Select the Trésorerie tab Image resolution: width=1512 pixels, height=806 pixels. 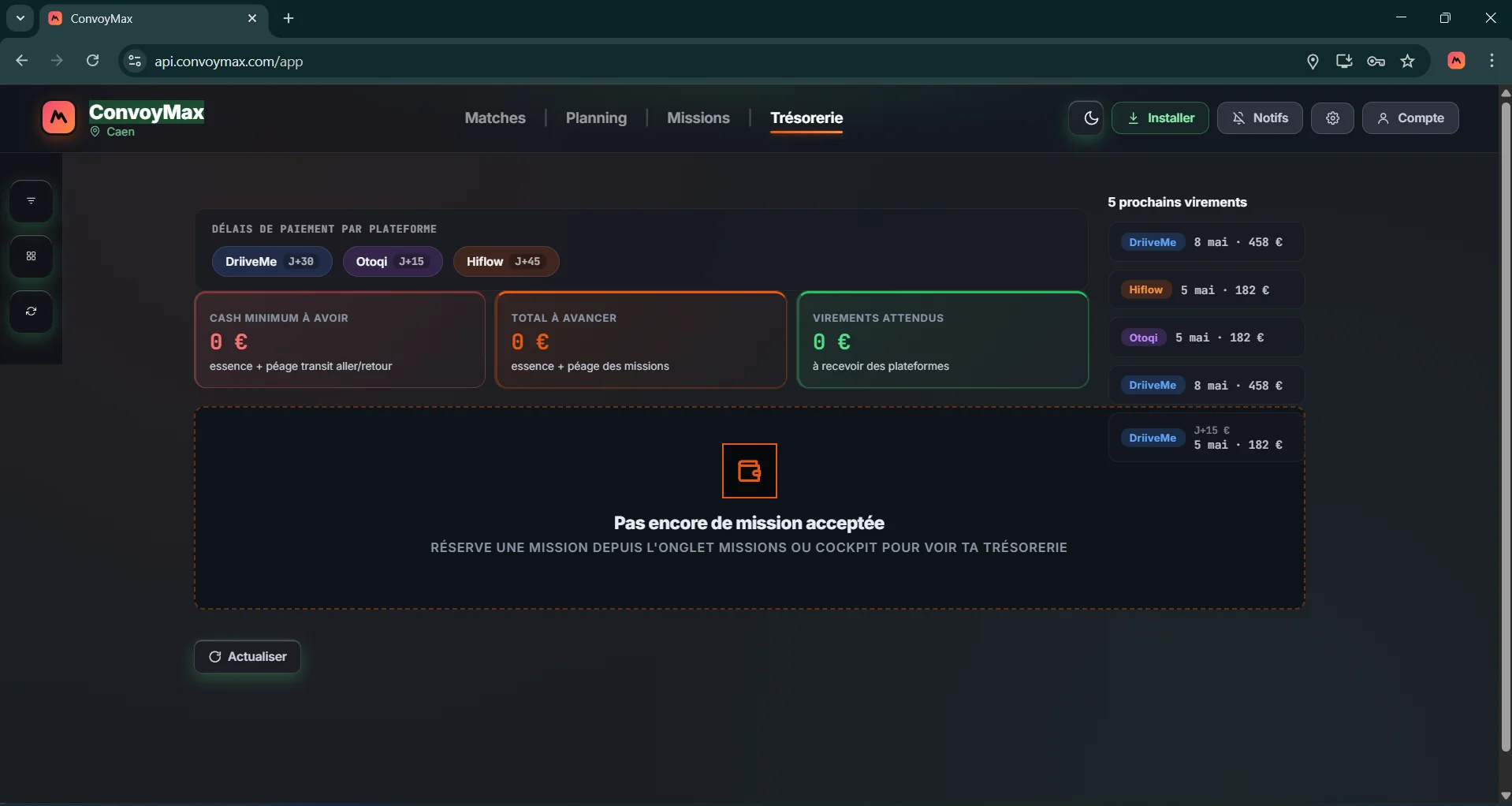(806, 118)
